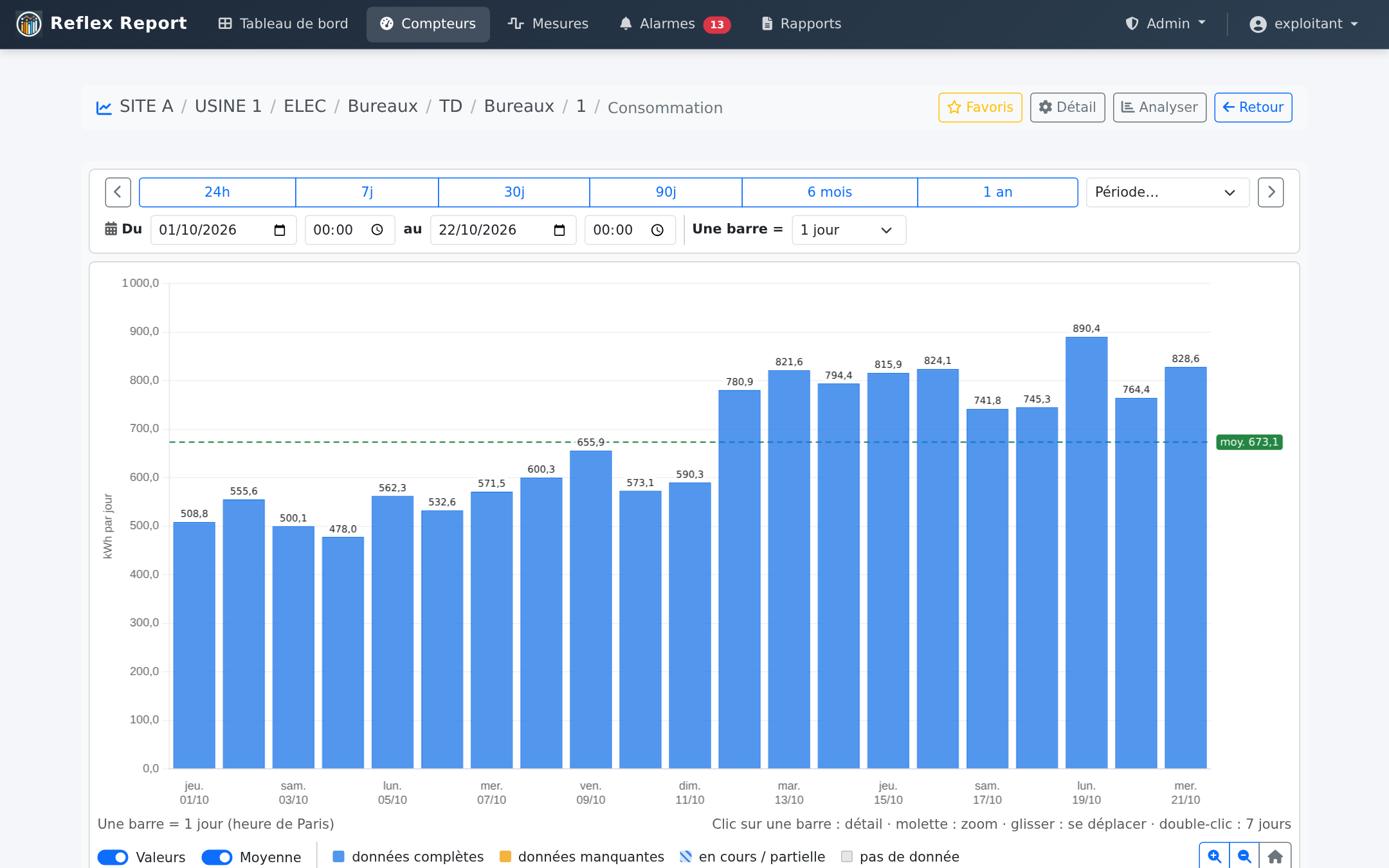The width and height of the screenshot is (1389, 868).
Task: Expand the exploitant user menu
Action: pos(1304,24)
